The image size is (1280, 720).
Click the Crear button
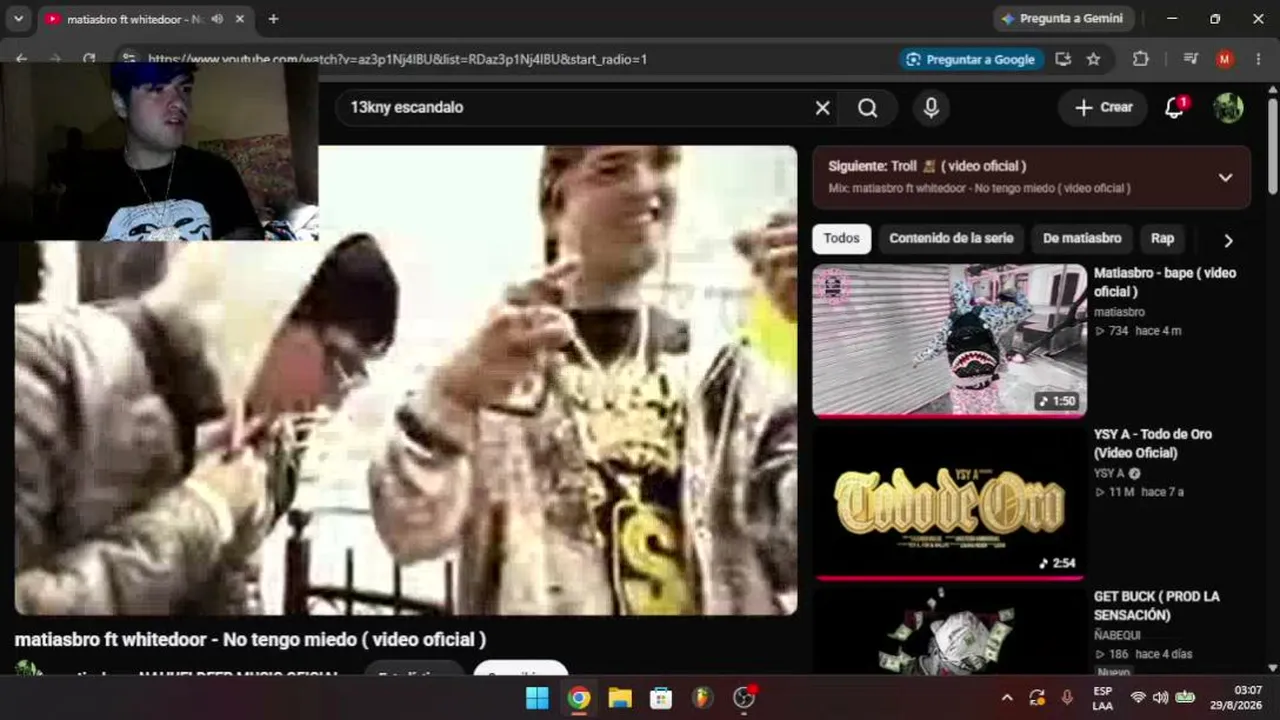pos(1103,107)
